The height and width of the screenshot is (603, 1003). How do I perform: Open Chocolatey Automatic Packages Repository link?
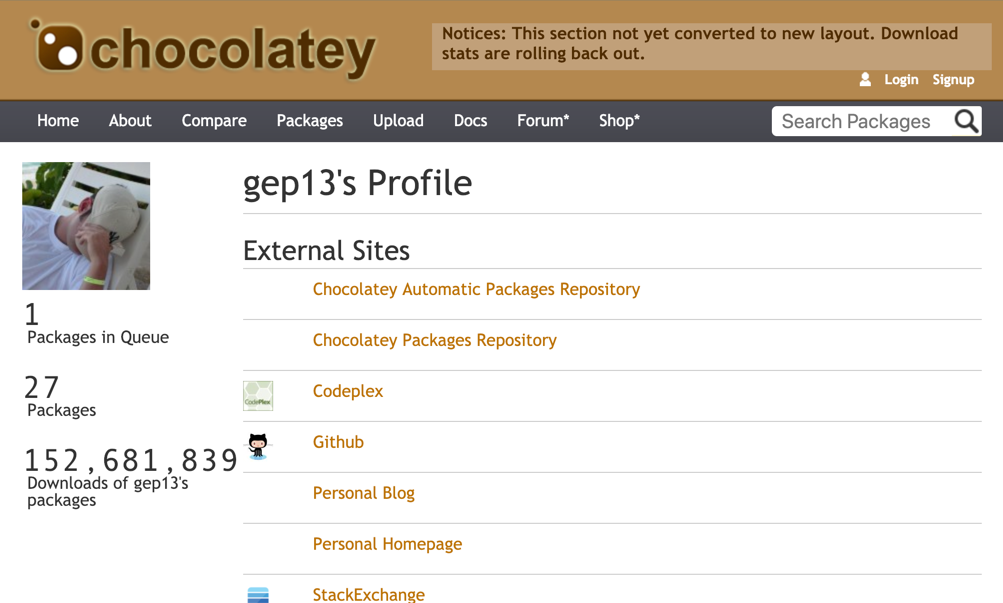[x=476, y=289]
